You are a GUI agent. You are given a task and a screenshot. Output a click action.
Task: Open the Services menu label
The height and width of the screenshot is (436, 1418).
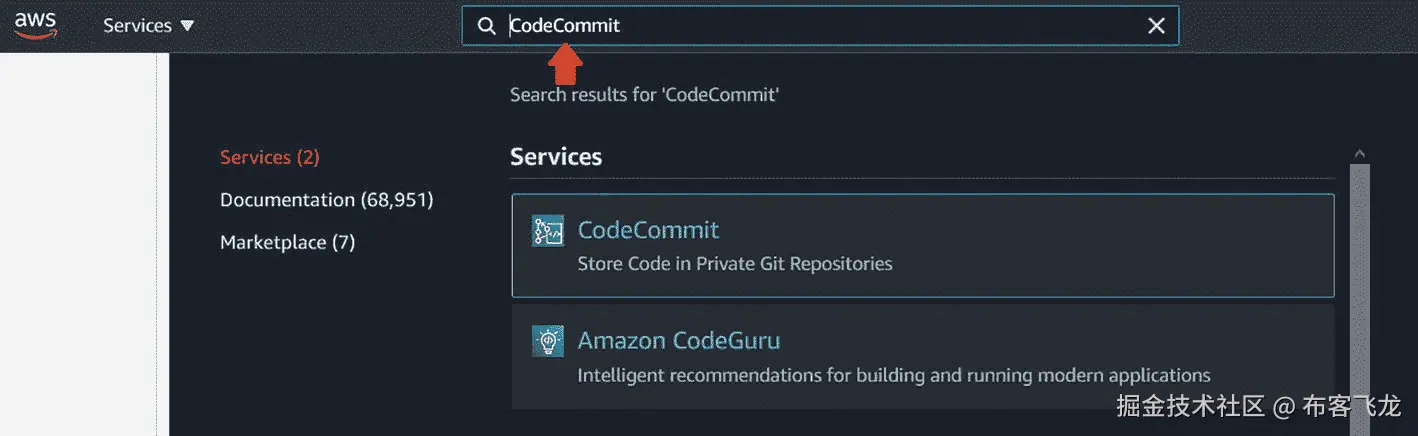(137, 26)
